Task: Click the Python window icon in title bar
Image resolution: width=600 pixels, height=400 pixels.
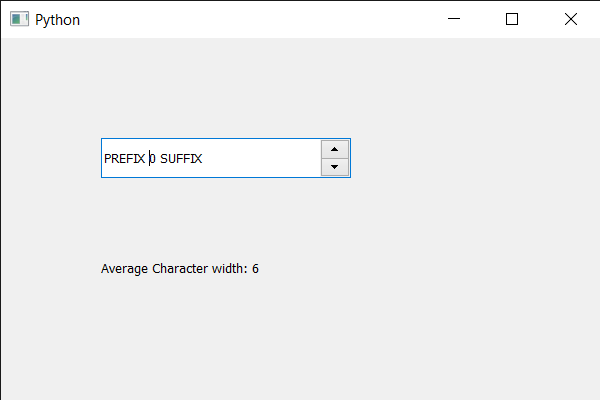Action: click(x=19, y=19)
